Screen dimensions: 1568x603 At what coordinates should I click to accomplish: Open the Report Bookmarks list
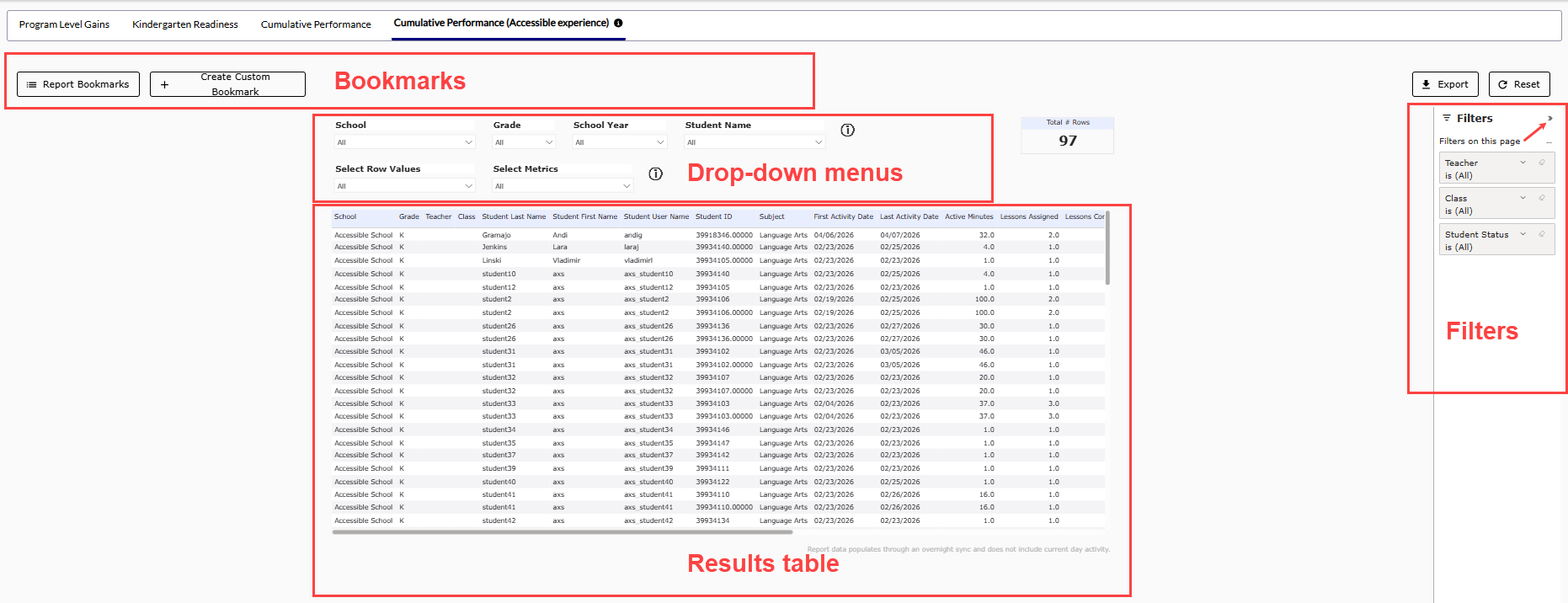pos(77,84)
